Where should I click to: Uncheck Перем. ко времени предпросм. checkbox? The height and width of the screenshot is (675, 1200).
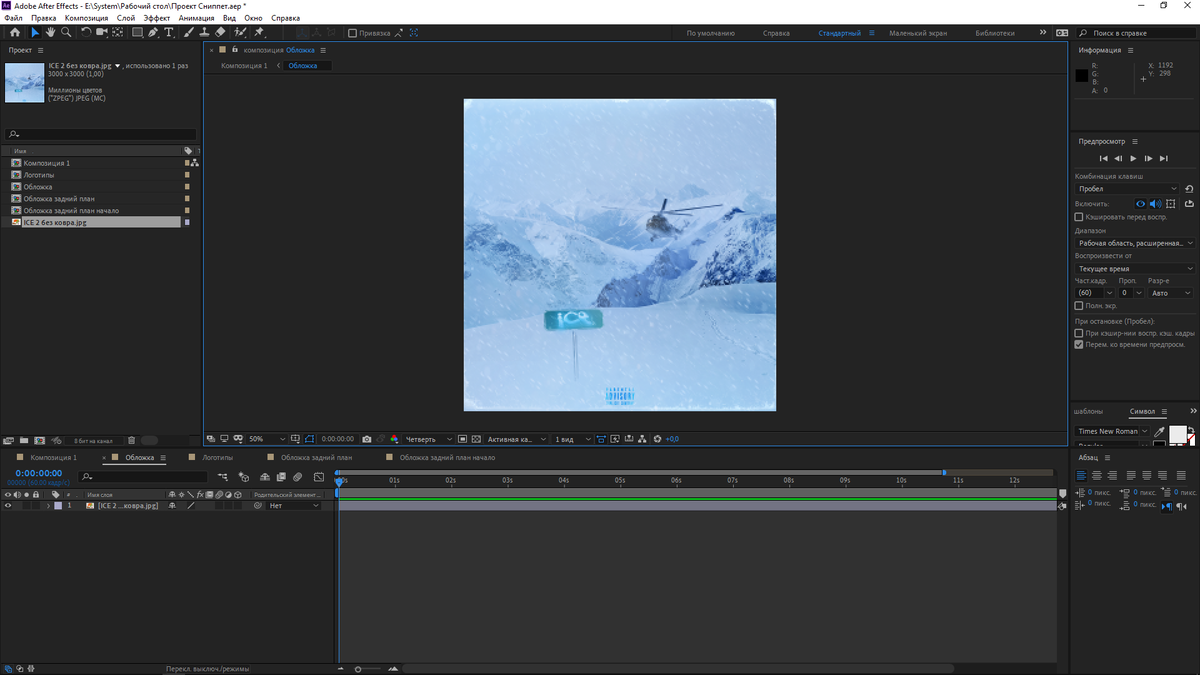pyautogui.click(x=1078, y=344)
